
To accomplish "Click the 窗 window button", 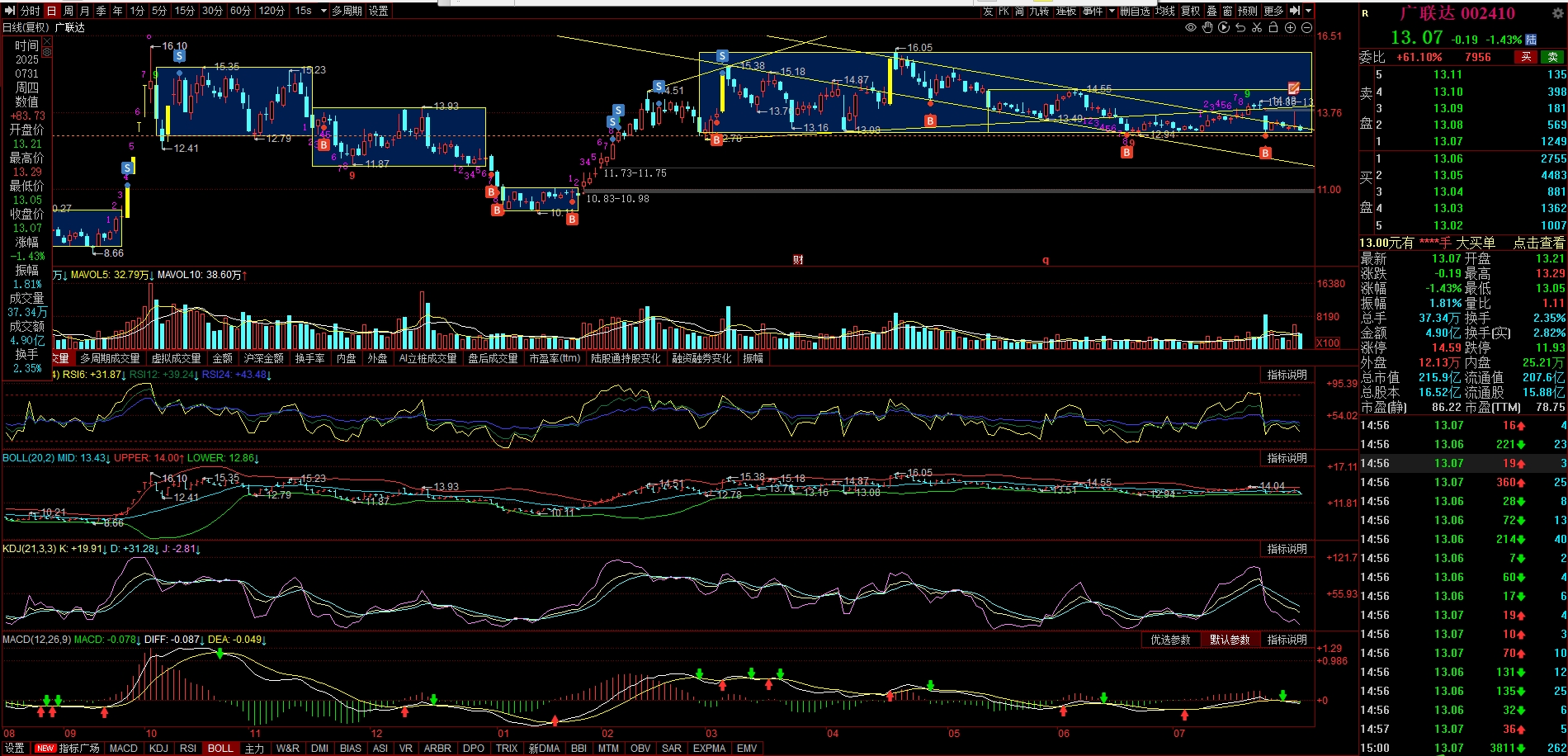I will (1228, 11).
